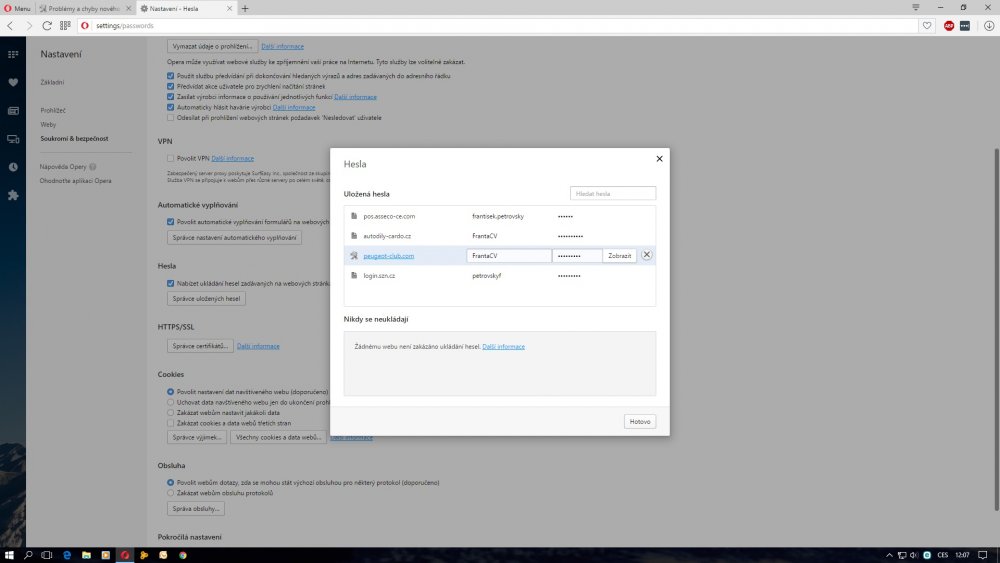Select the pos.asseco-ce.com password row
The width and height of the screenshot is (1000, 563).
click(x=499, y=216)
